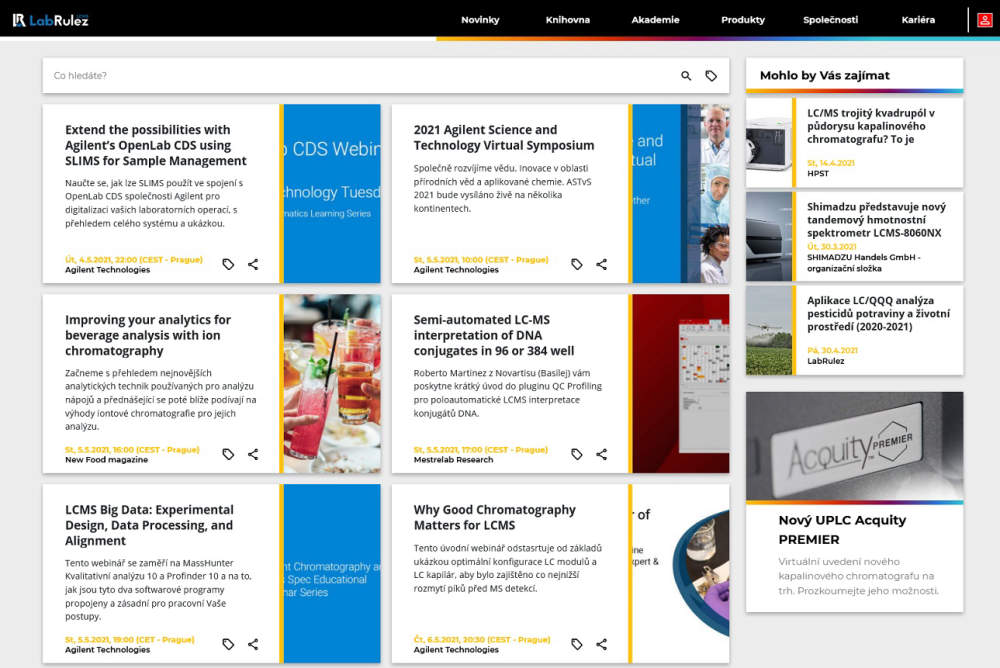Click the search magnifier icon
This screenshot has height=668, width=1000.
[x=686, y=76]
